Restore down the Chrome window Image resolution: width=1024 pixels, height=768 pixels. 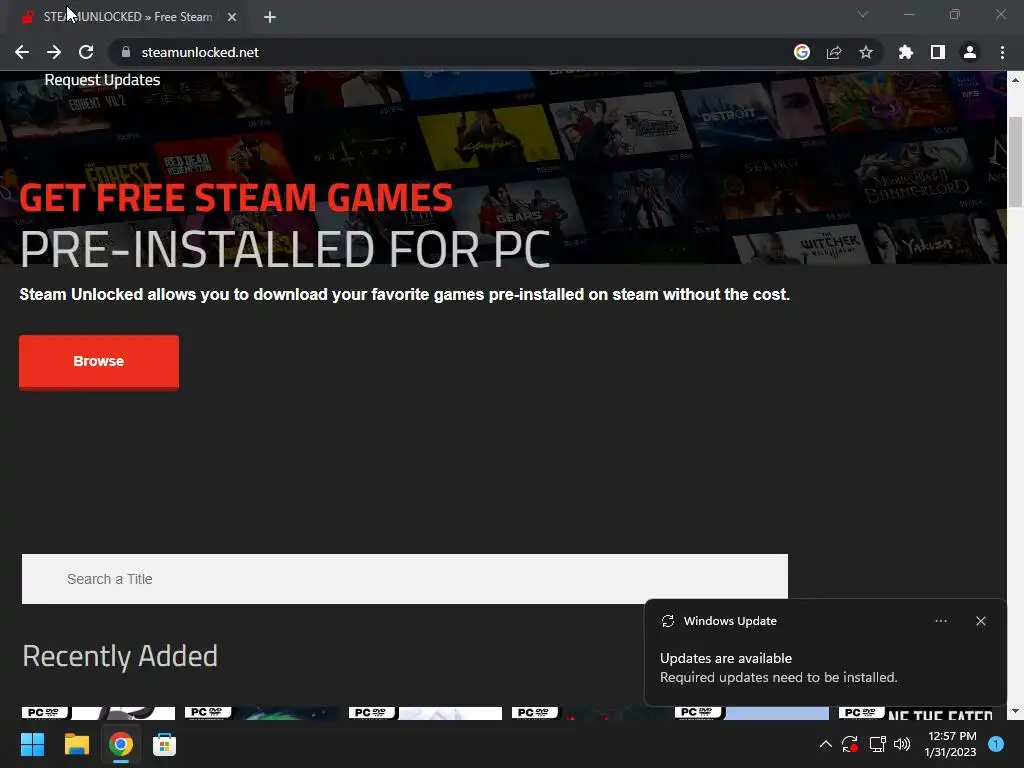tap(955, 14)
